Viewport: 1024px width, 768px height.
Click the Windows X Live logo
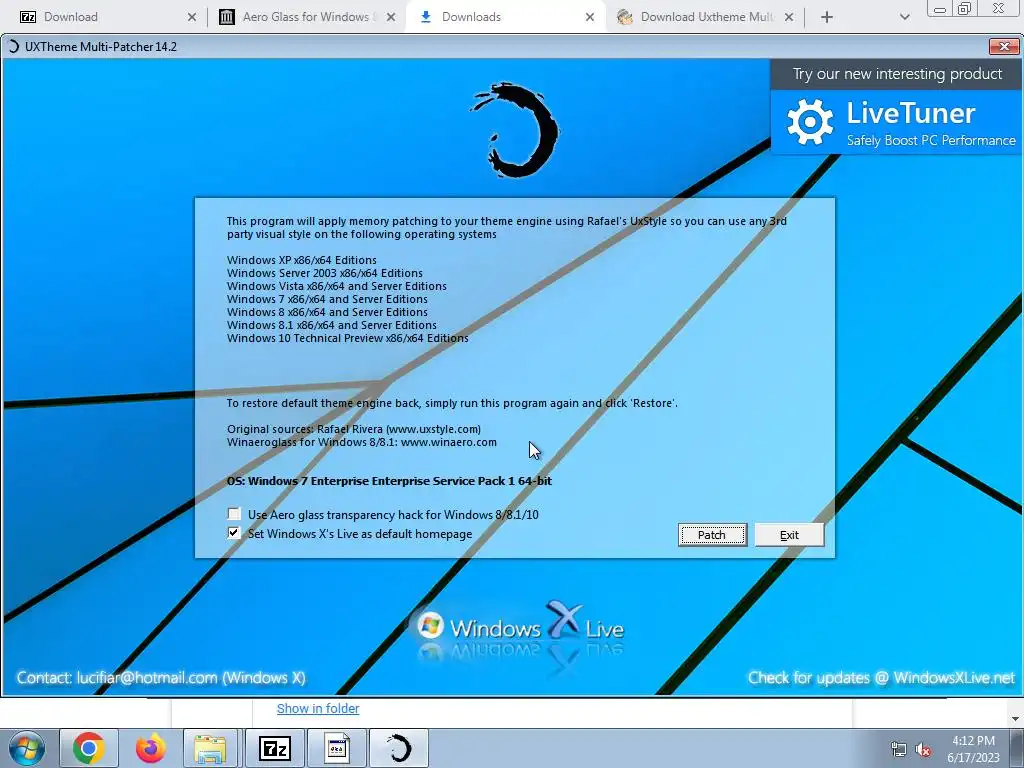point(519,626)
